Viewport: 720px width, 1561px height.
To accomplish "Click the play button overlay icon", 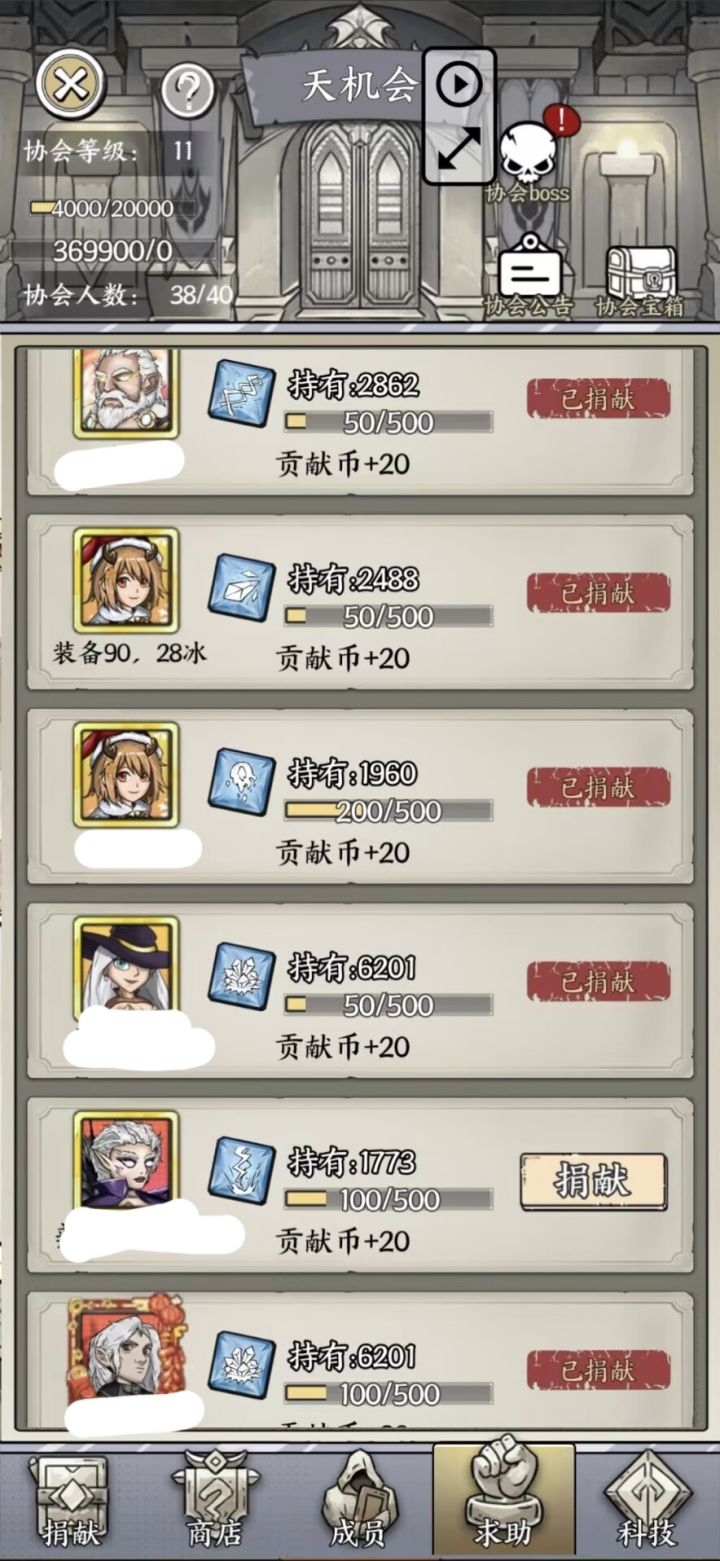I will 459,84.
